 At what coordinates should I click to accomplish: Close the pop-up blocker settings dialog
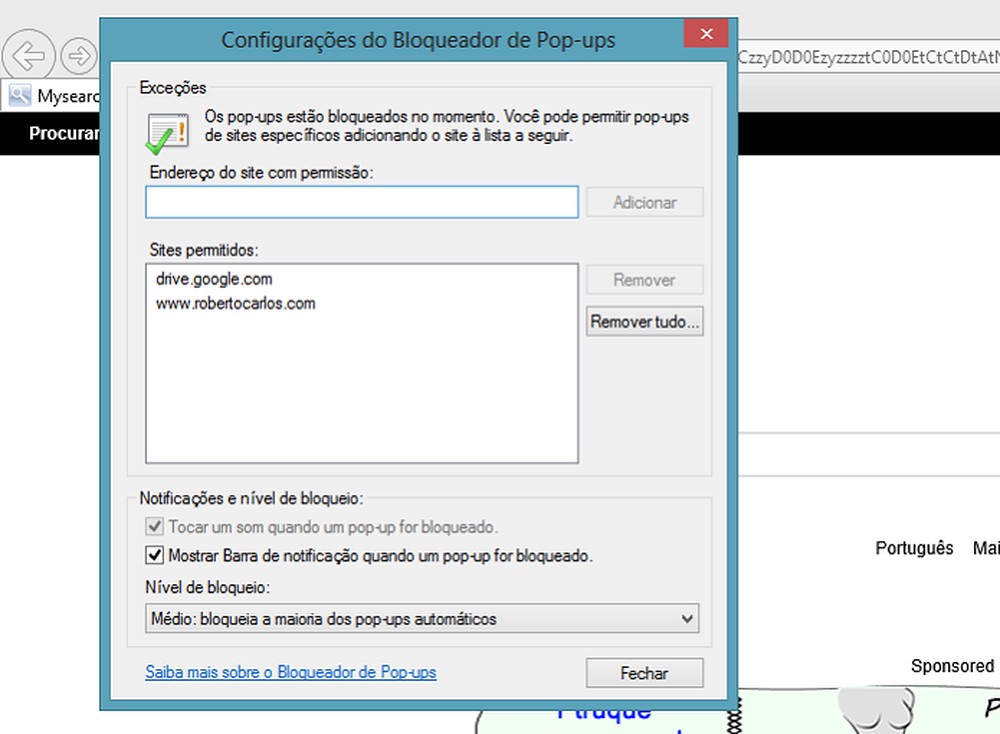click(706, 33)
